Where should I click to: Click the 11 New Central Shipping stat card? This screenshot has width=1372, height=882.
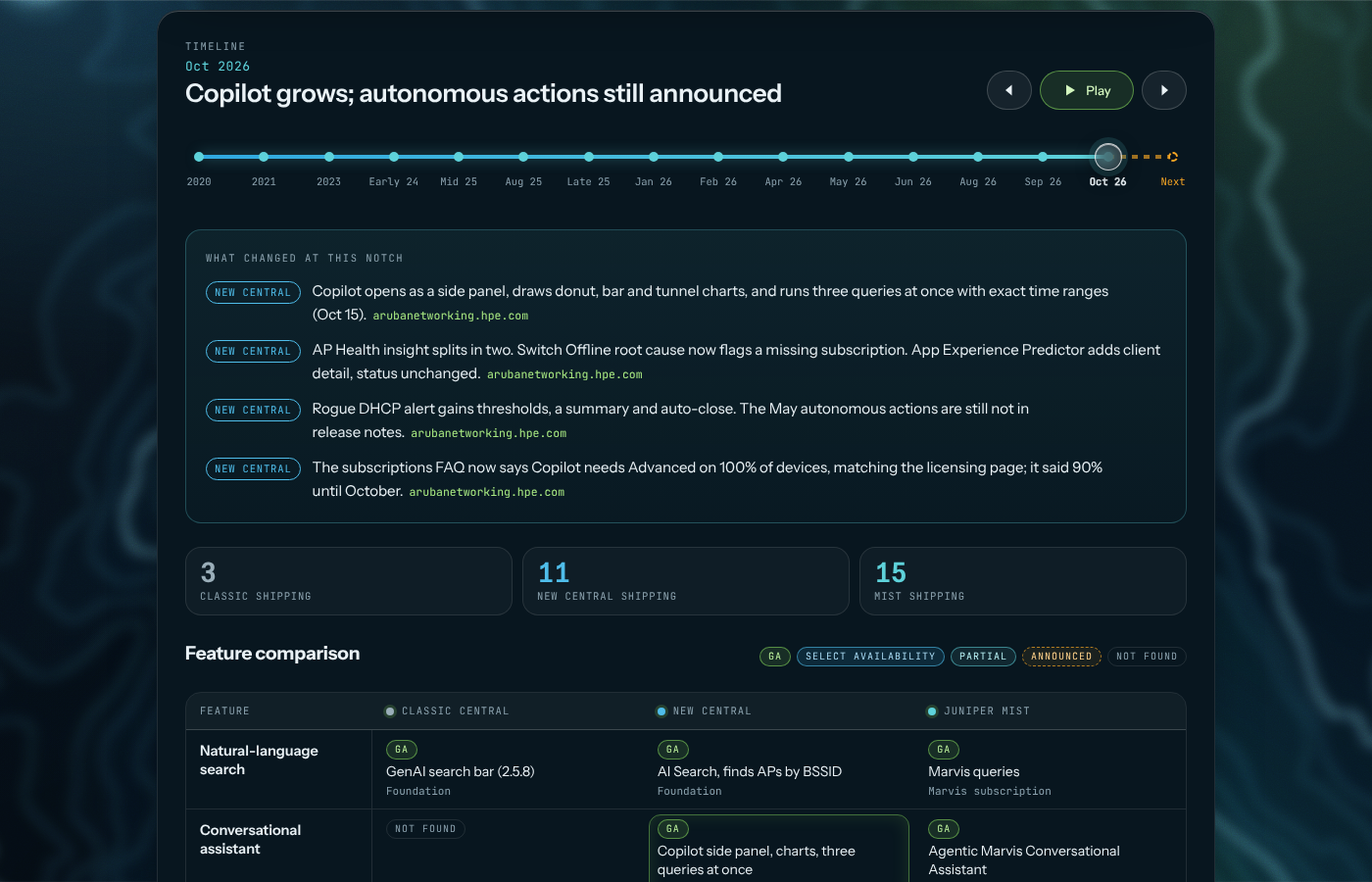[686, 581]
